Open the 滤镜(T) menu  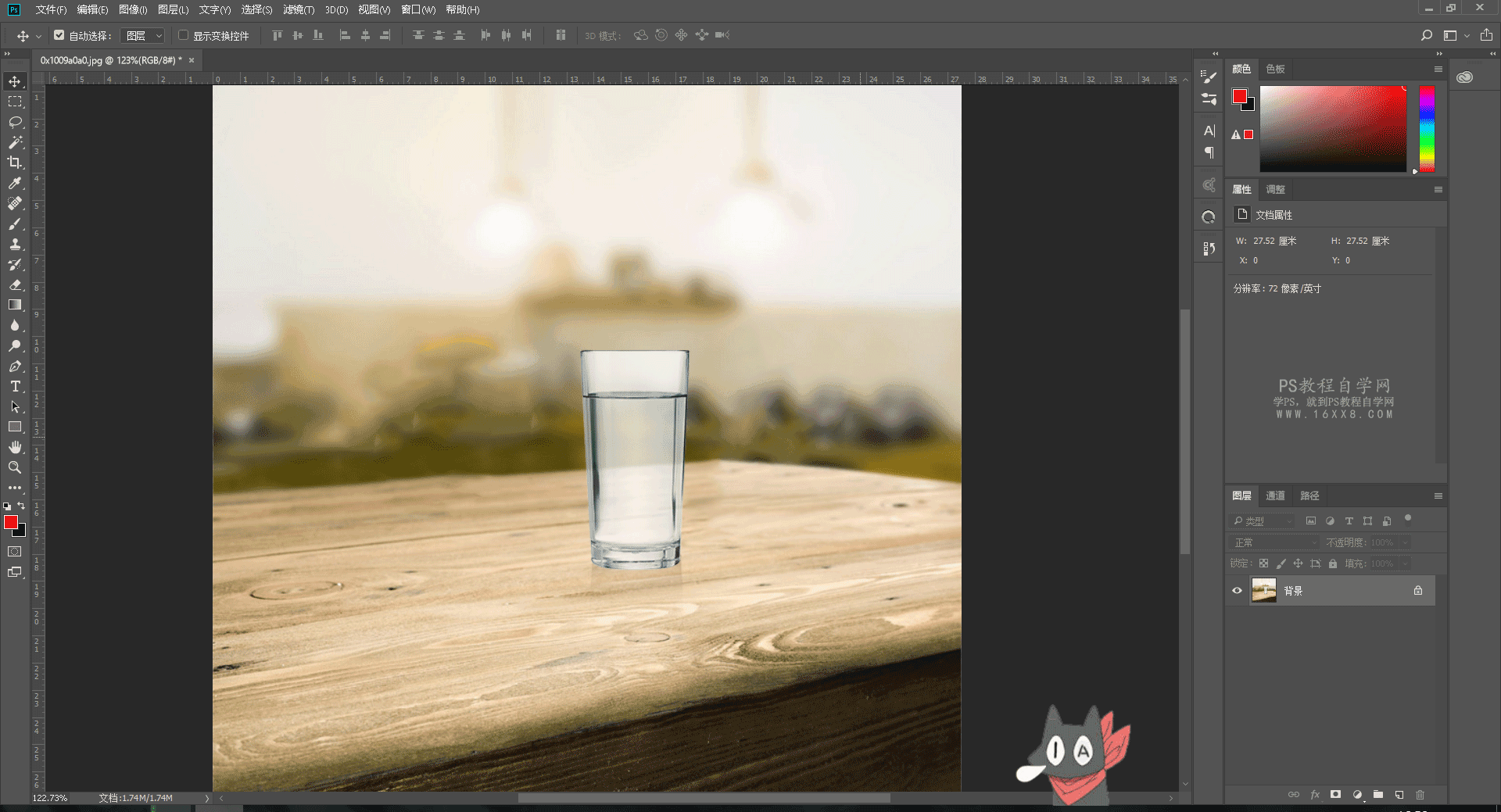click(298, 9)
